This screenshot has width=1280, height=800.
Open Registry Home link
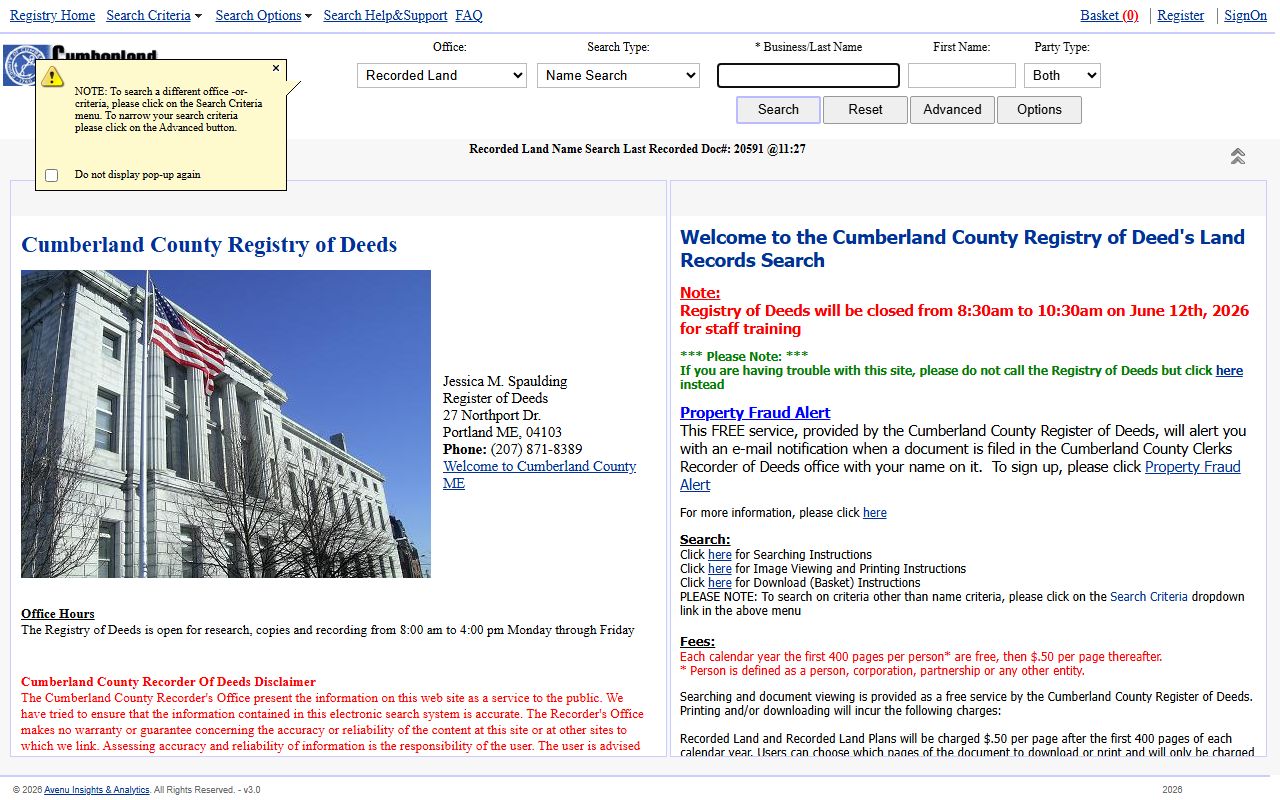tap(52, 15)
